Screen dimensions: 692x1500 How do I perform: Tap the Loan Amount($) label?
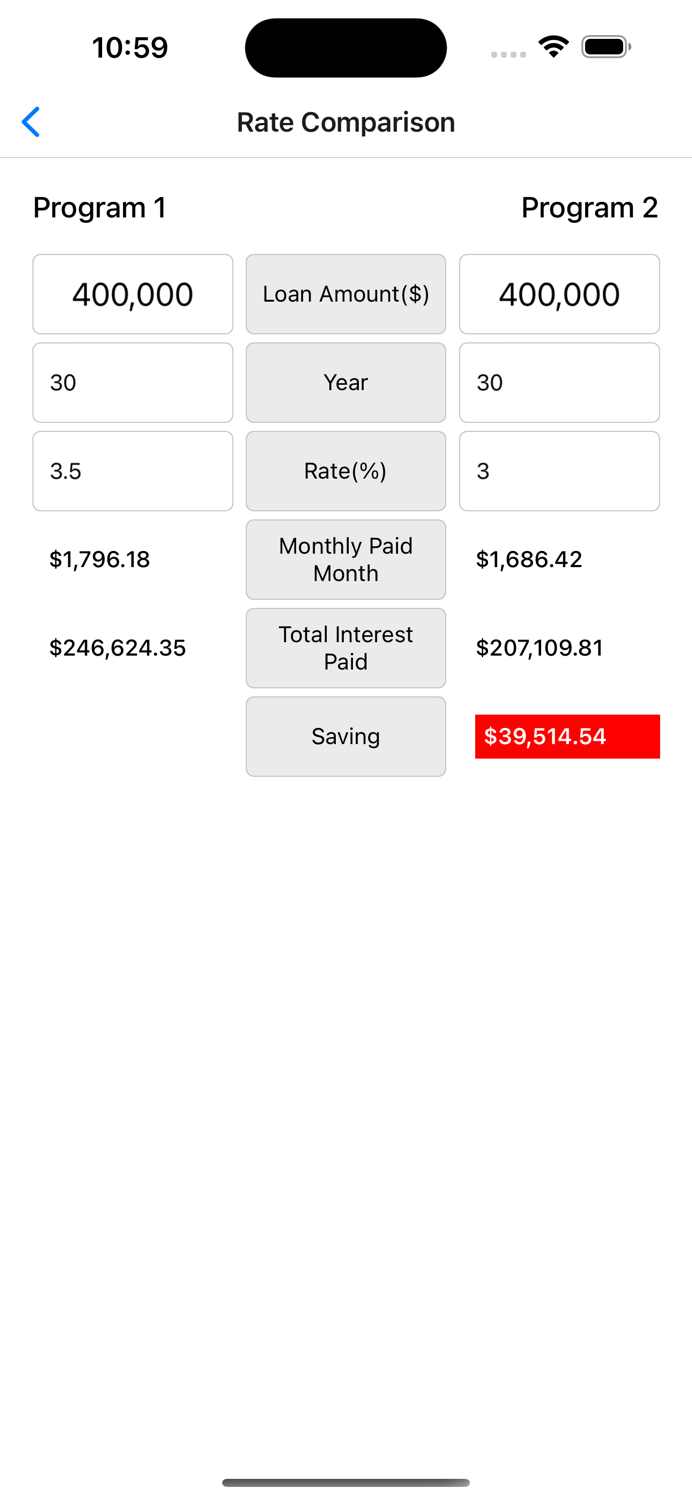point(346,294)
